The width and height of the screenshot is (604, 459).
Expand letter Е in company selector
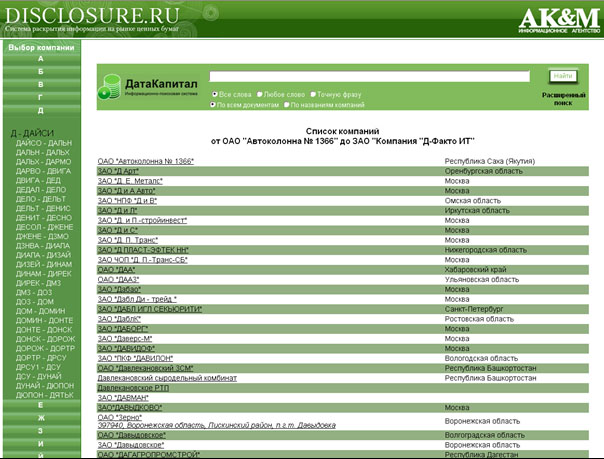(x=41, y=405)
